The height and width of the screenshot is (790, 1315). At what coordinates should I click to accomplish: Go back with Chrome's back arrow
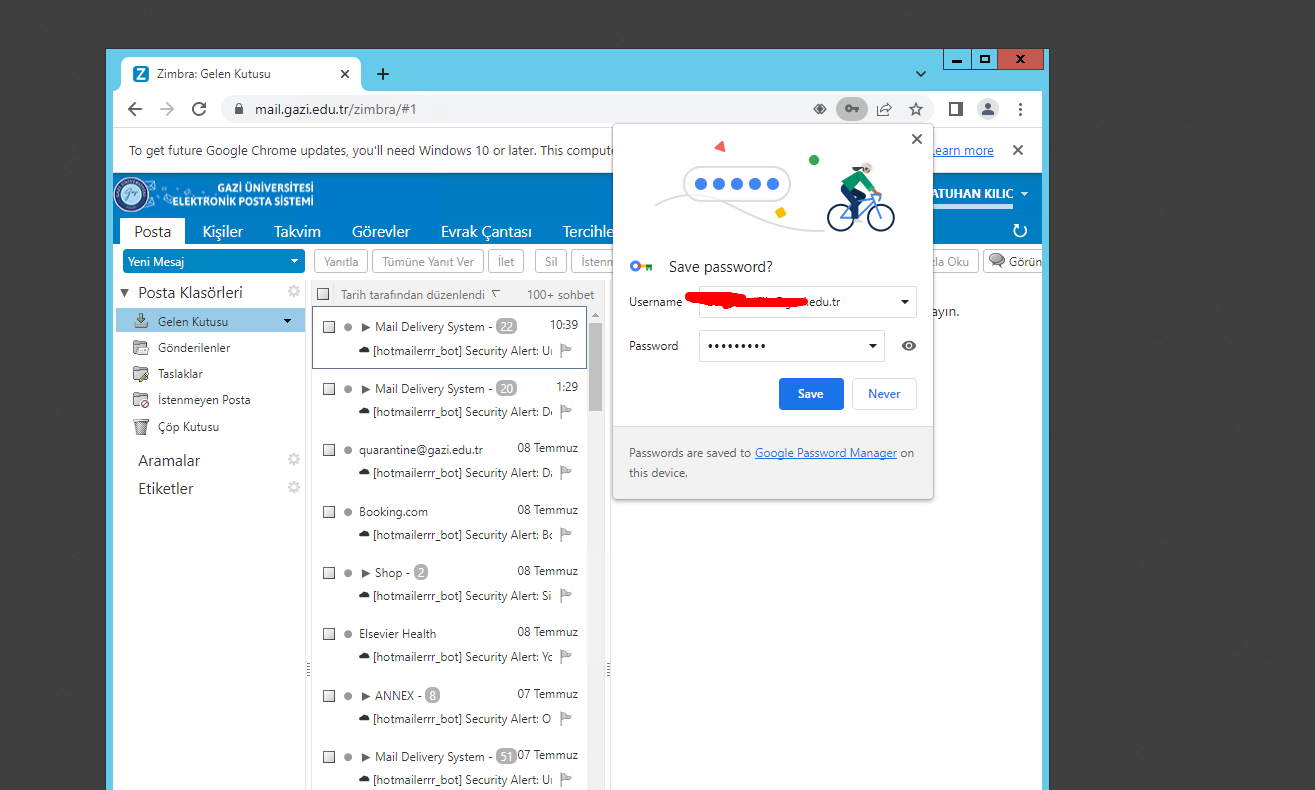[135, 109]
